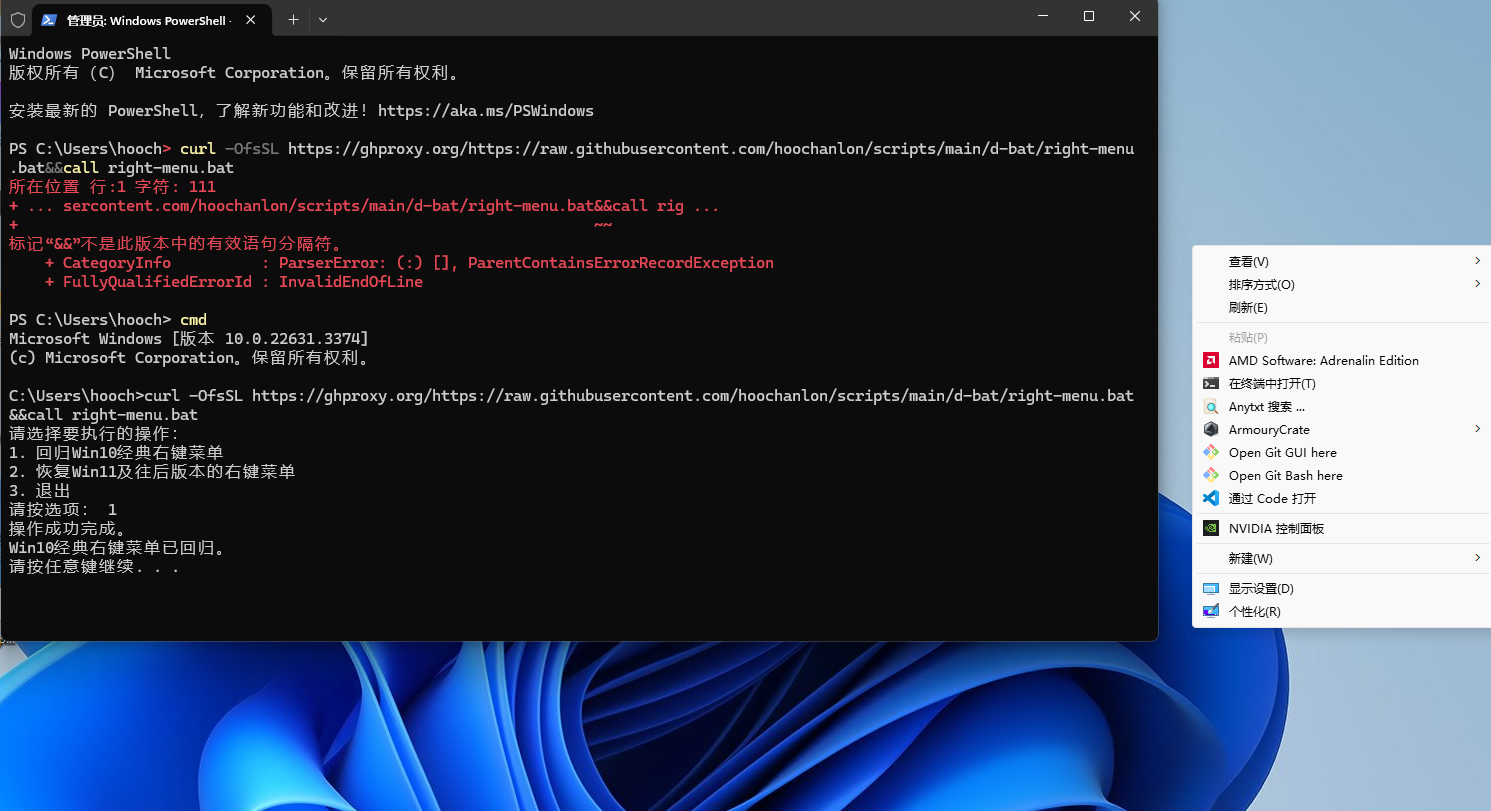The width and height of the screenshot is (1491, 811).
Task: Click the 个性化 personalization icon
Action: [x=1211, y=611]
